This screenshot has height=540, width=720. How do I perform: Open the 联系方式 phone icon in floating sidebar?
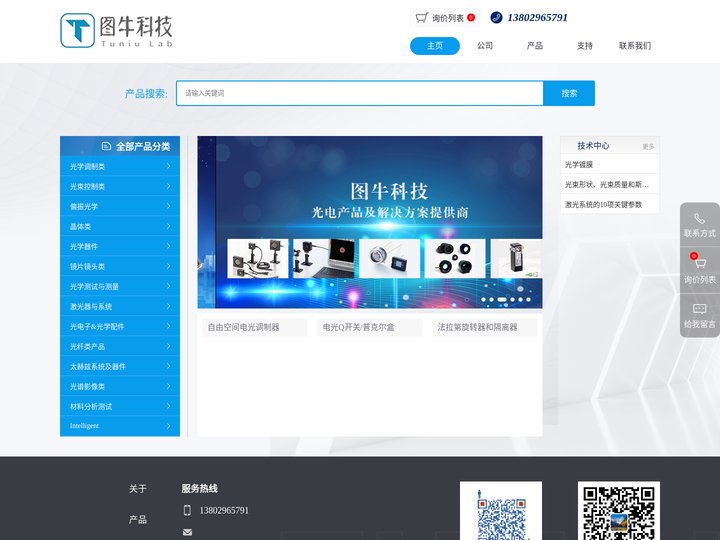(699, 219)
